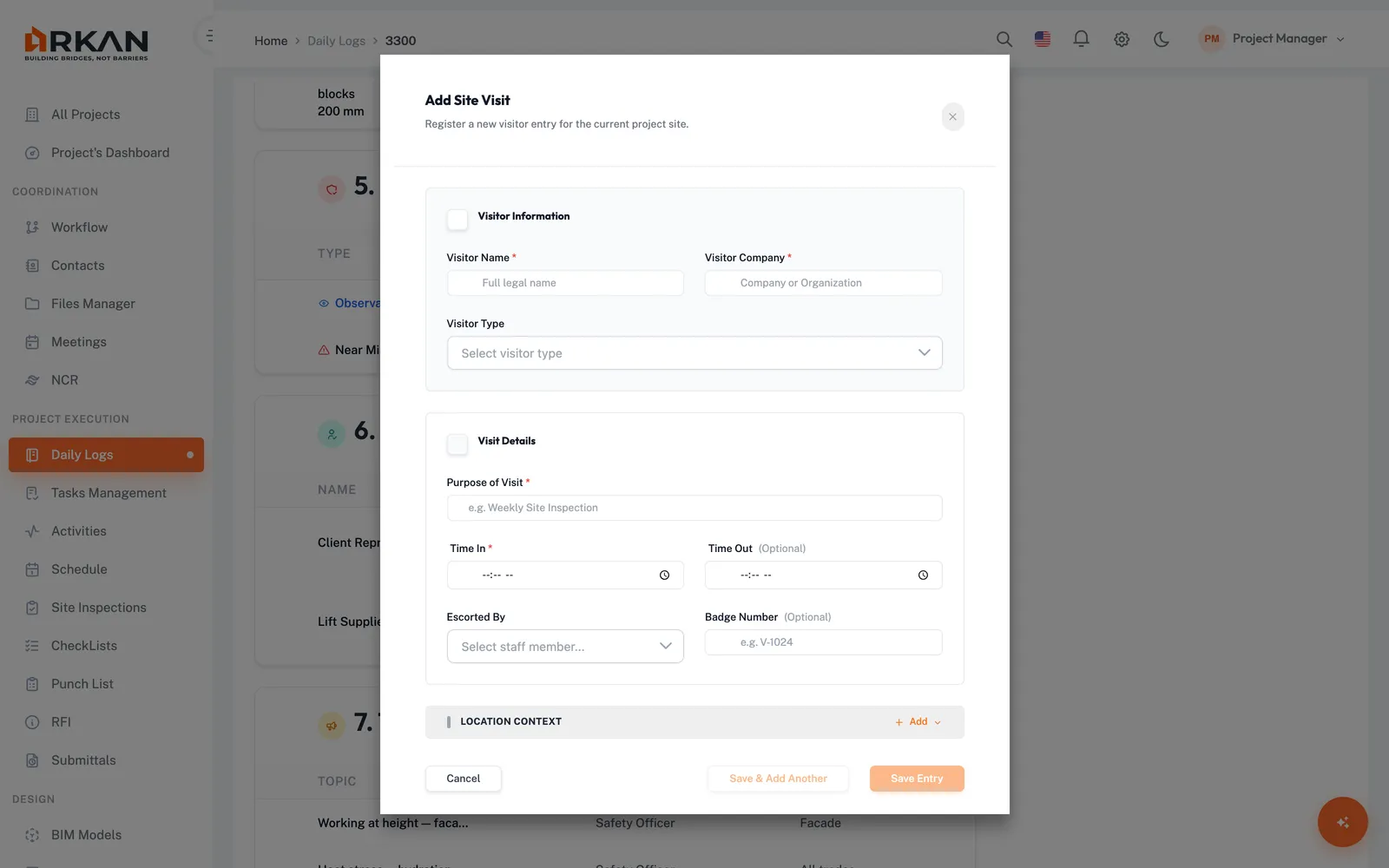
Task: Click Save & Add Another
Action: tap(778, 779)
